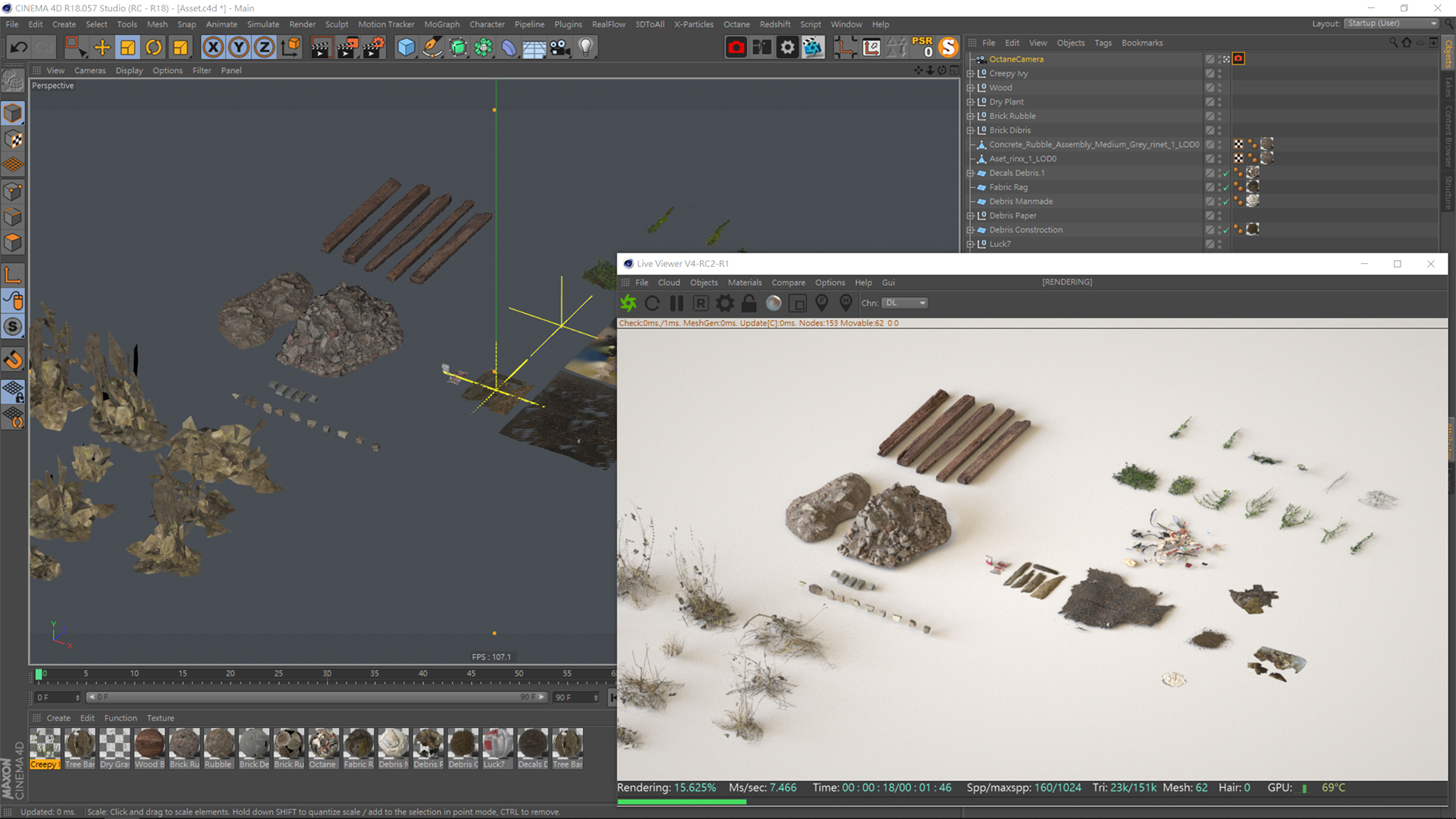The width and height of the screenshot is (1456, 819).
Task: Open Live Viewer Compare menu
Action: click(x=789, y=283)
